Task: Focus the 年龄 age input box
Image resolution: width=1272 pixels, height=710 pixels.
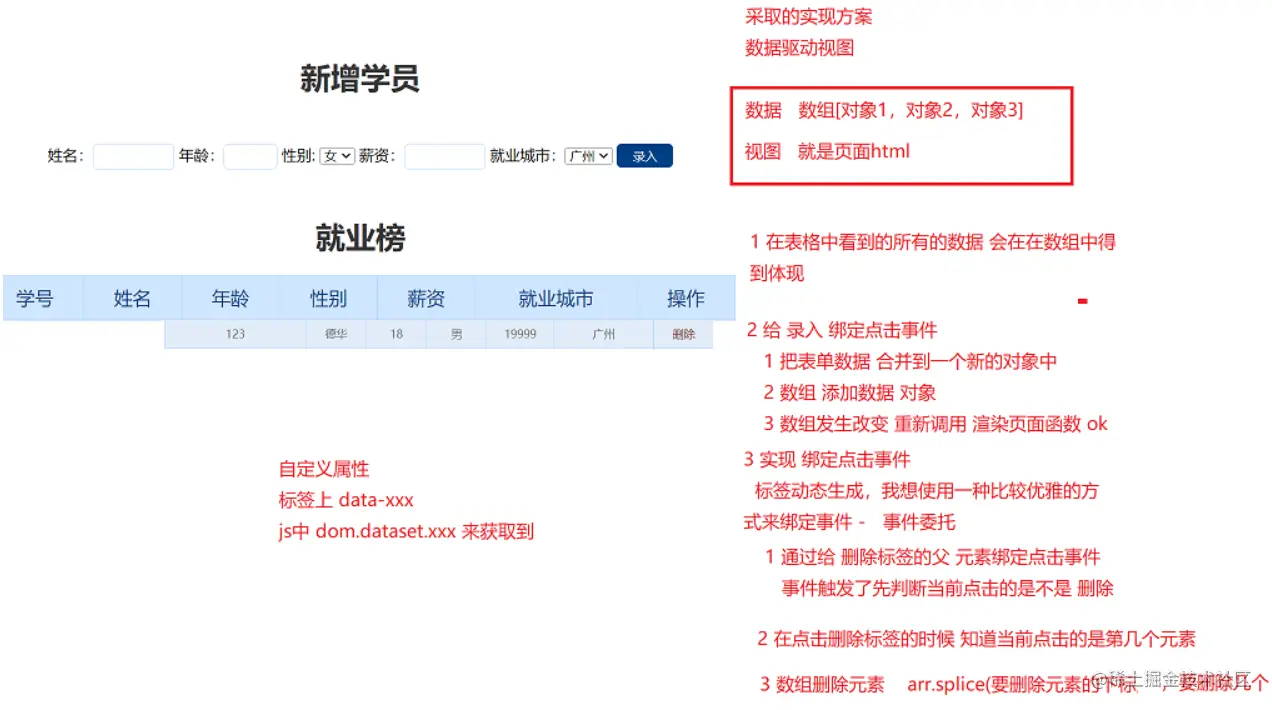Action: pos(250,156)
